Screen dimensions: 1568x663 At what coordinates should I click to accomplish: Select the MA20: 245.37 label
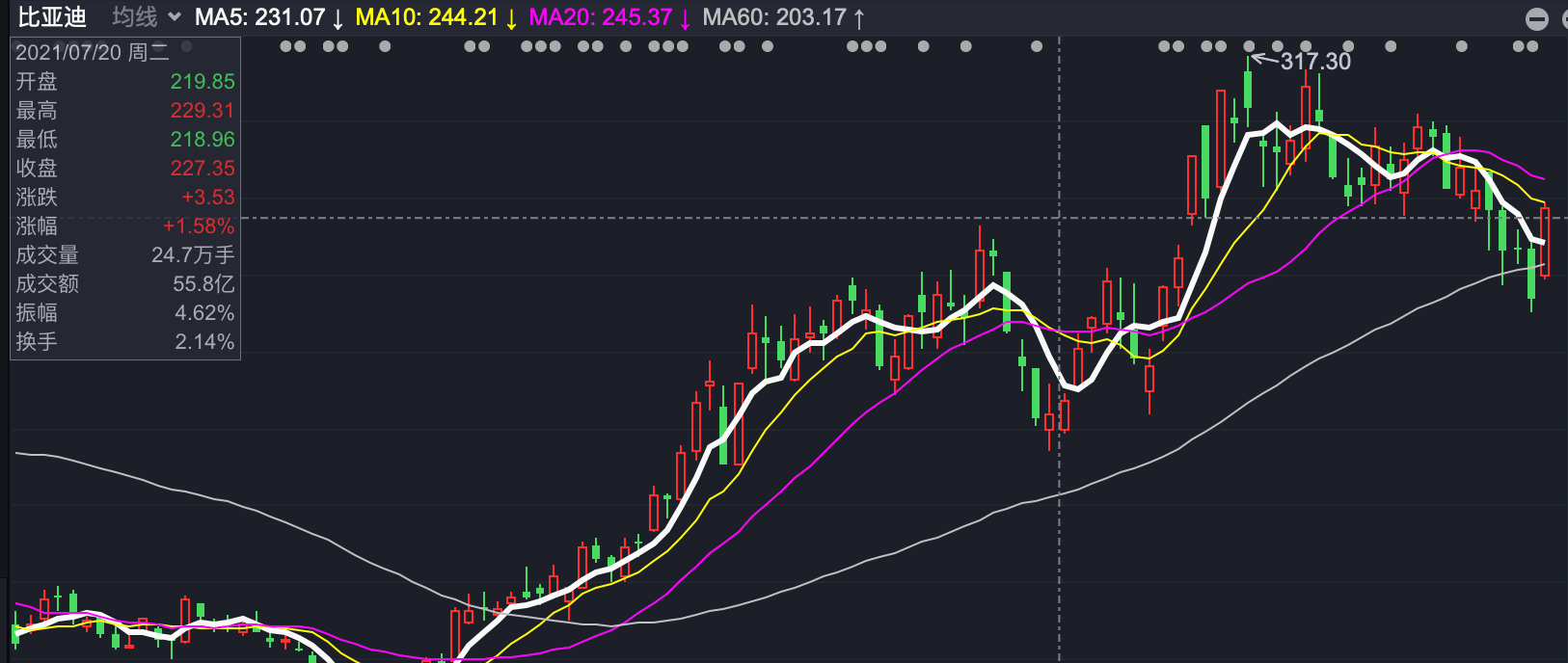(609, 17)
